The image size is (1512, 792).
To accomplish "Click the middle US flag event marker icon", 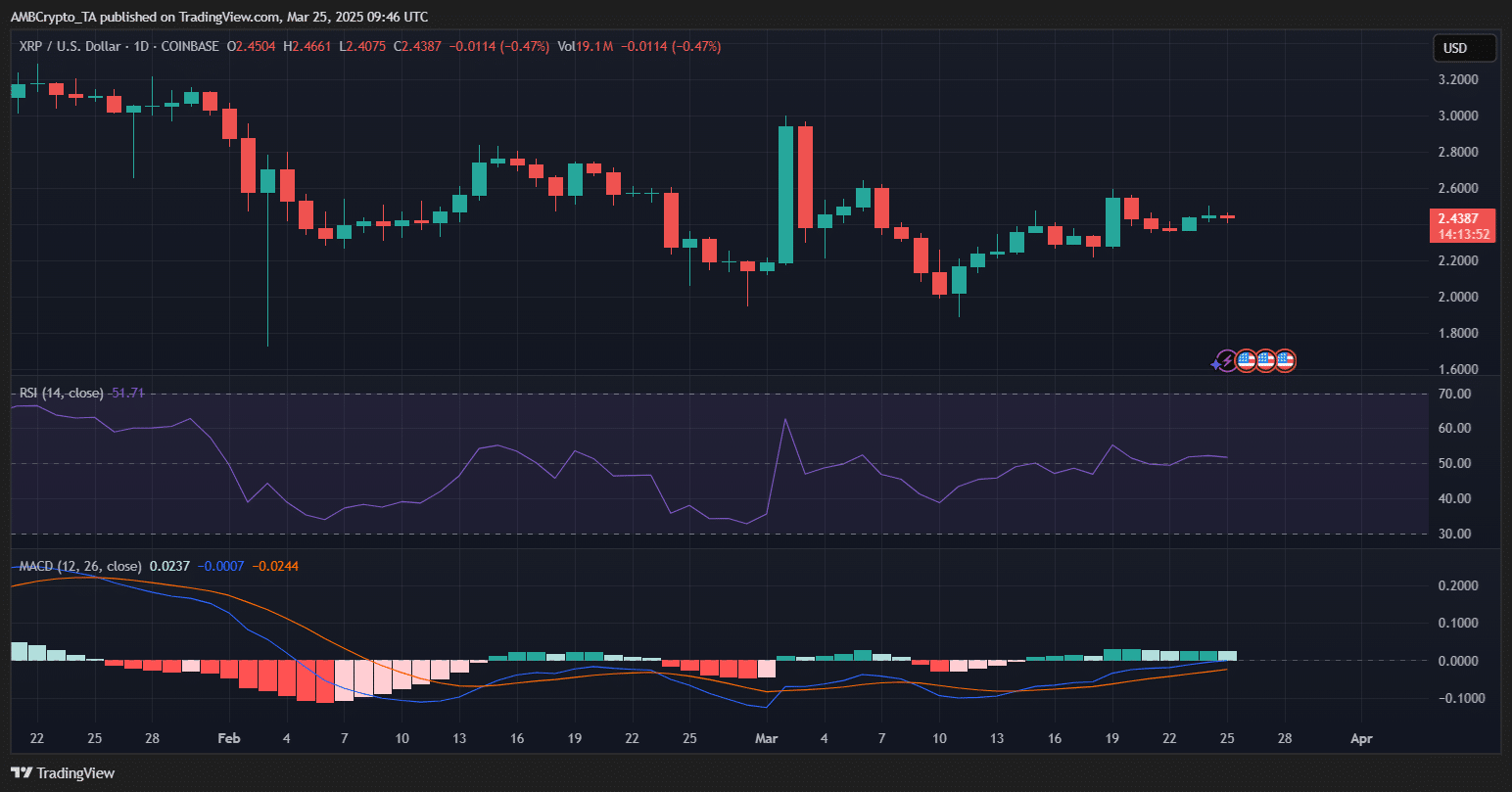I will click(x=1265, y=360).
